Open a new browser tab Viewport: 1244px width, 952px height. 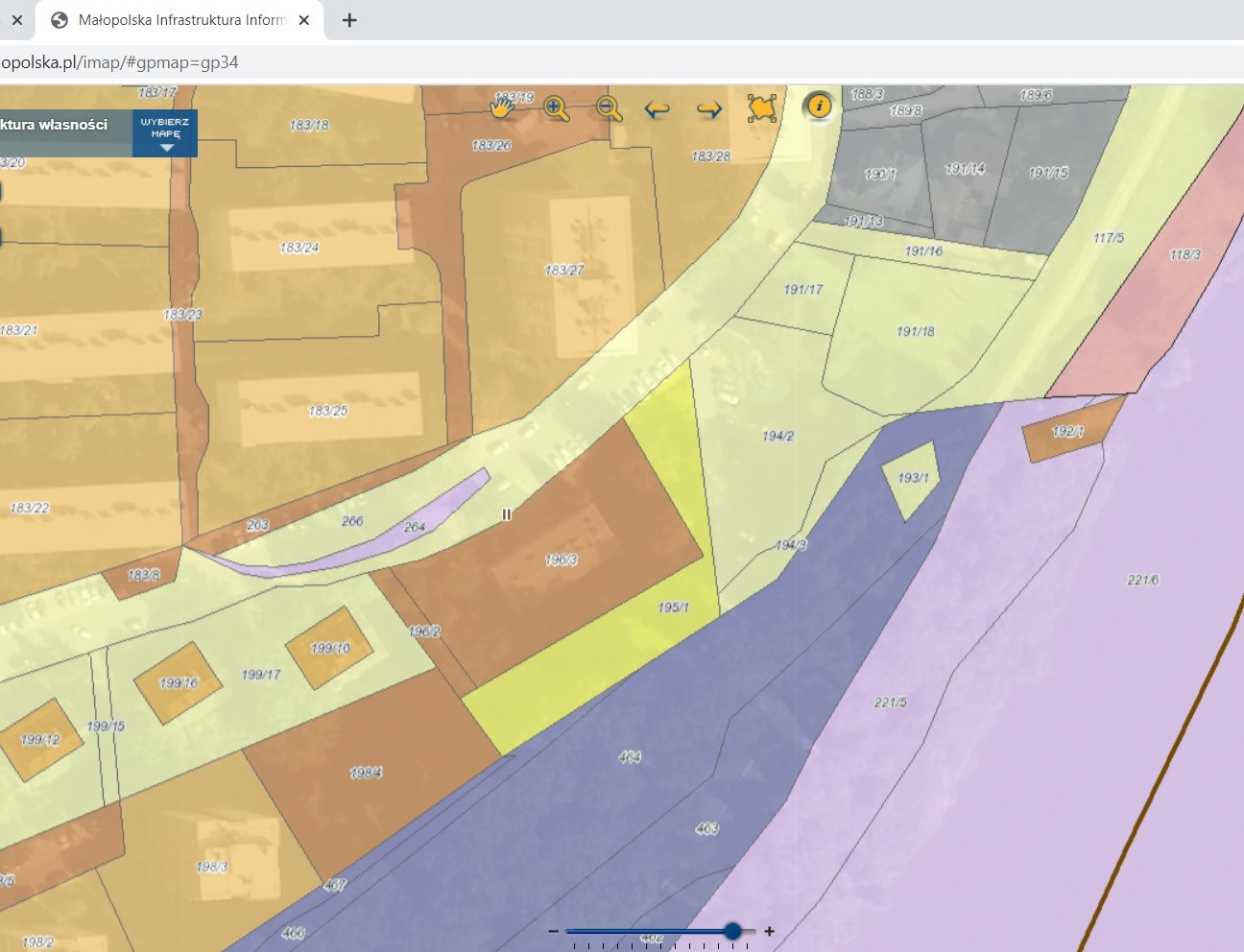349,20
